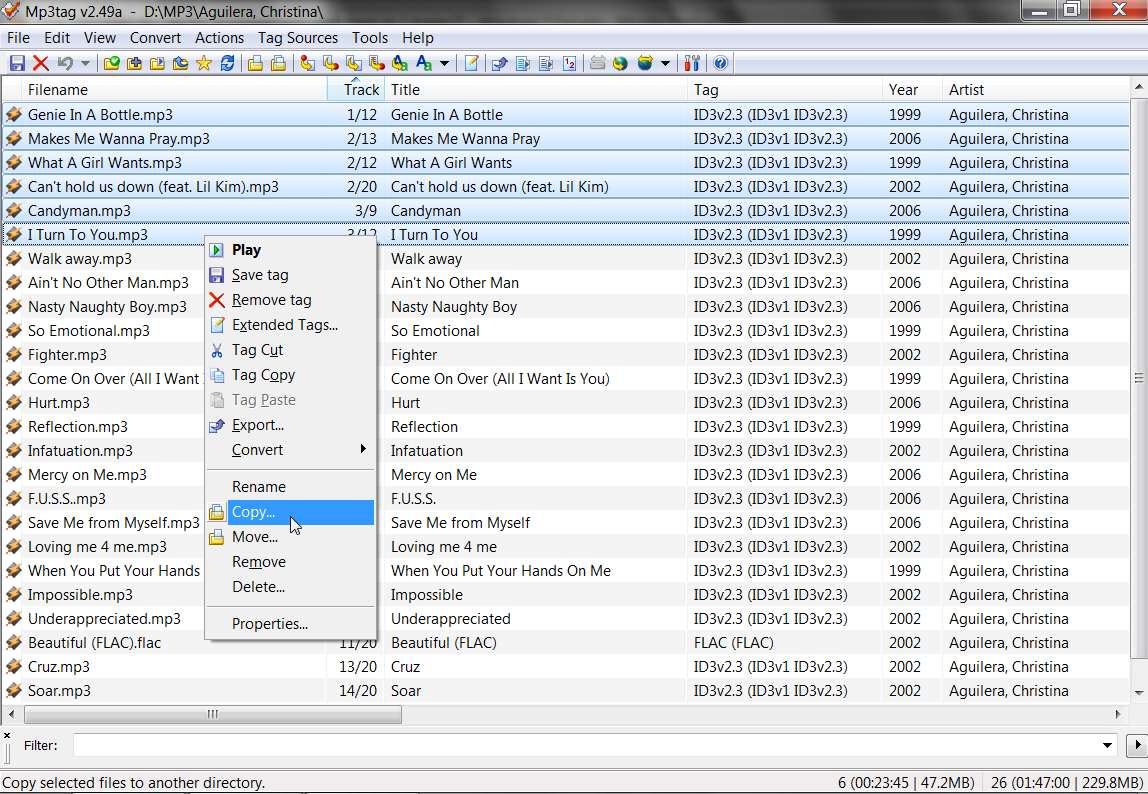1148x794 pixels.
Task: Select the 'Genie In A Bottle.mp3' file row
Action: [565, 115]
